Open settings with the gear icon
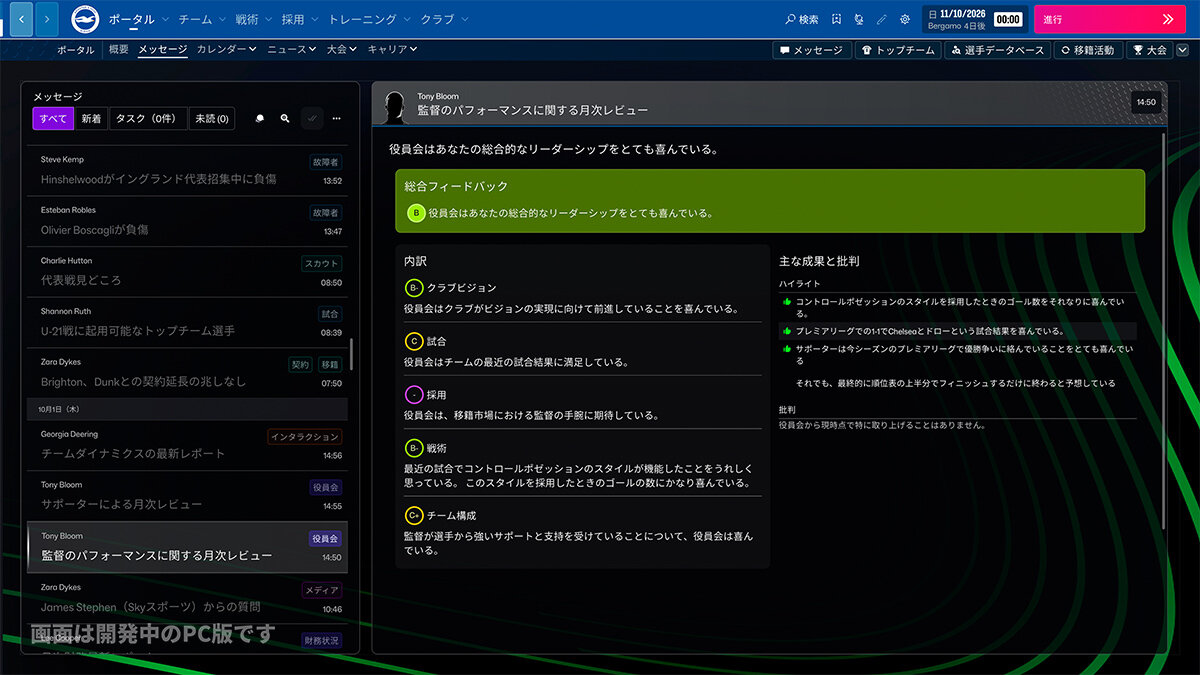This screenshot has height=675, width=1200. point(905,19)
